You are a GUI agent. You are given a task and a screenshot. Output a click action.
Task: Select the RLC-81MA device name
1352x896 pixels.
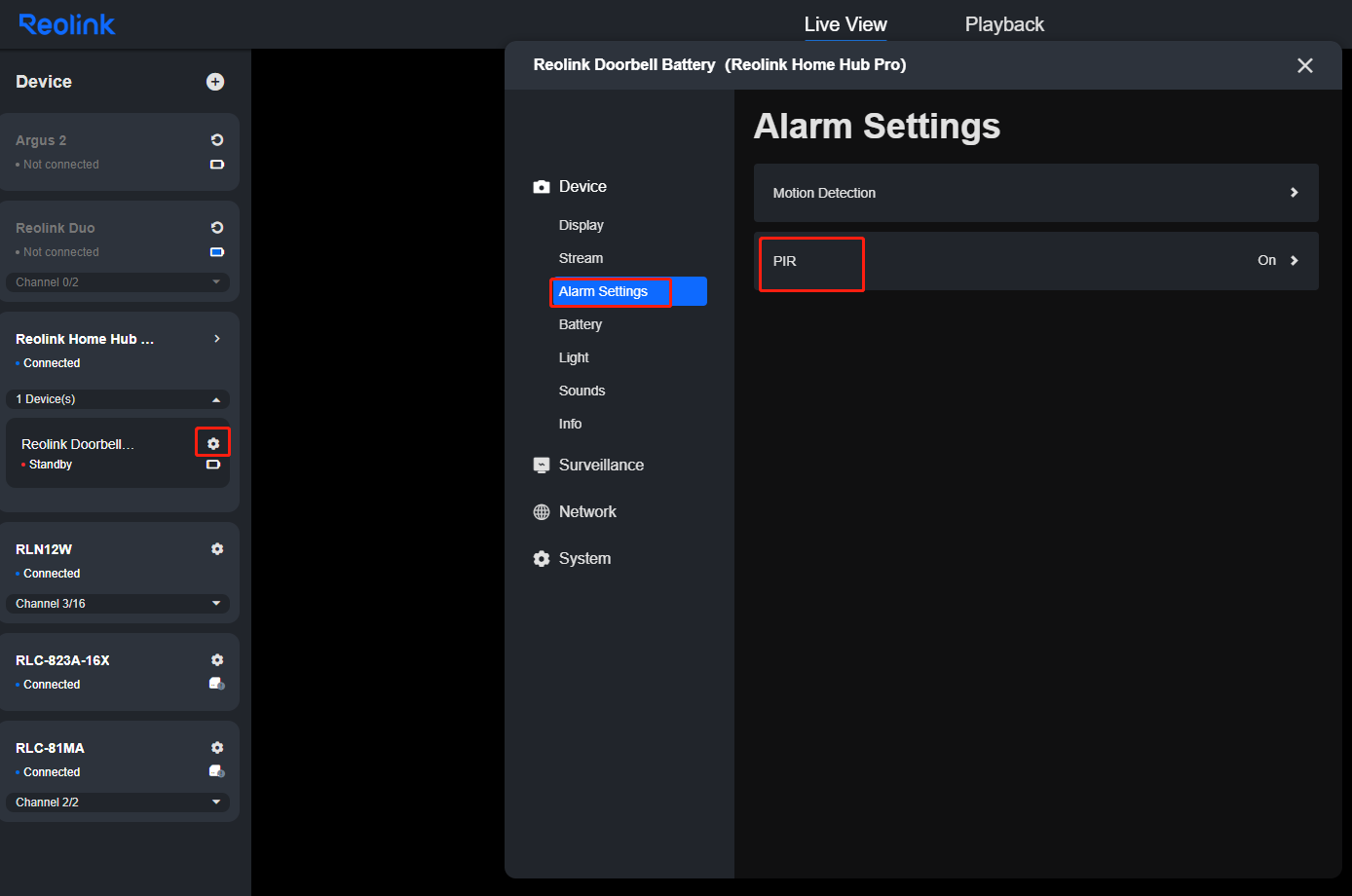coord(50,748)
